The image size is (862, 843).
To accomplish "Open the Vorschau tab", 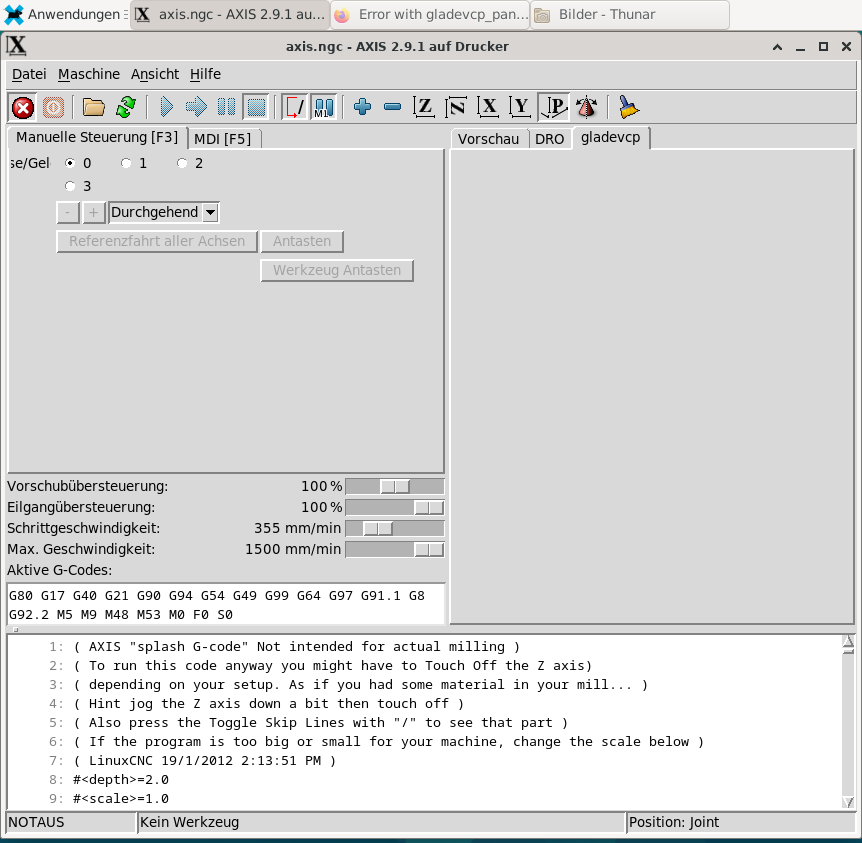I will pos(489,139).
